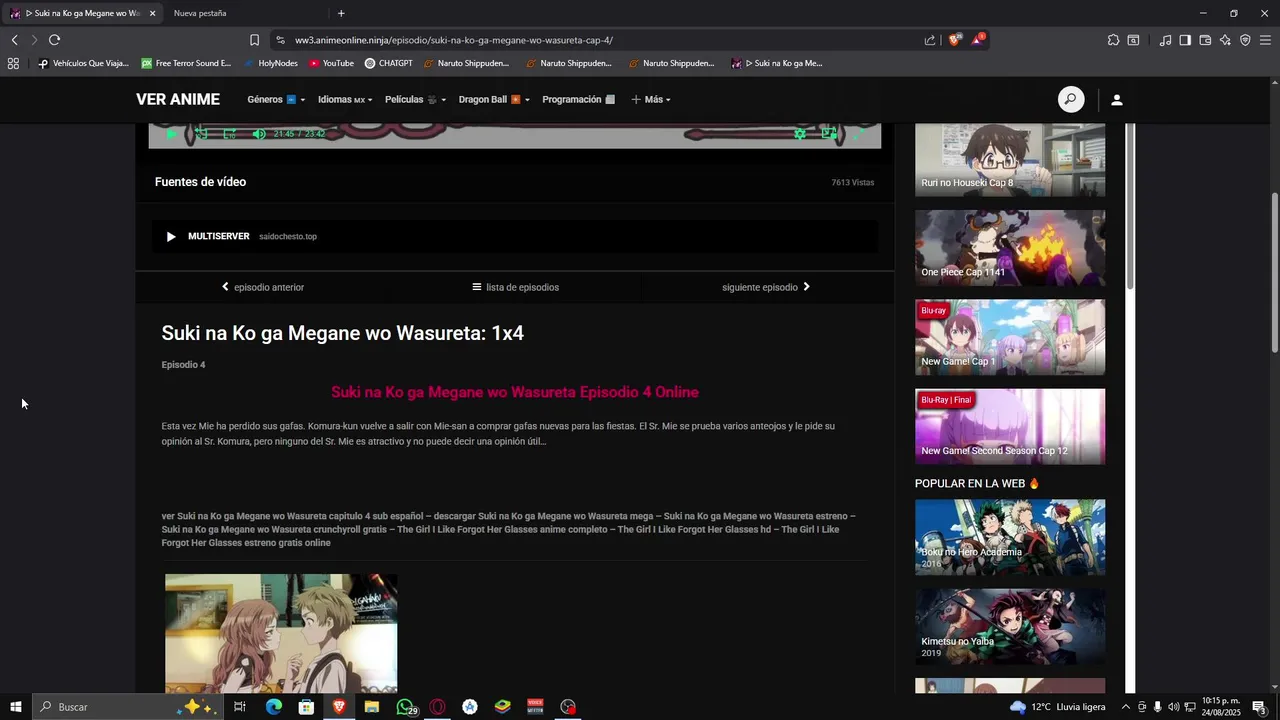Open the playlist music note icon
Screen dimensions: 1280x720
(x=1165, y=40)
